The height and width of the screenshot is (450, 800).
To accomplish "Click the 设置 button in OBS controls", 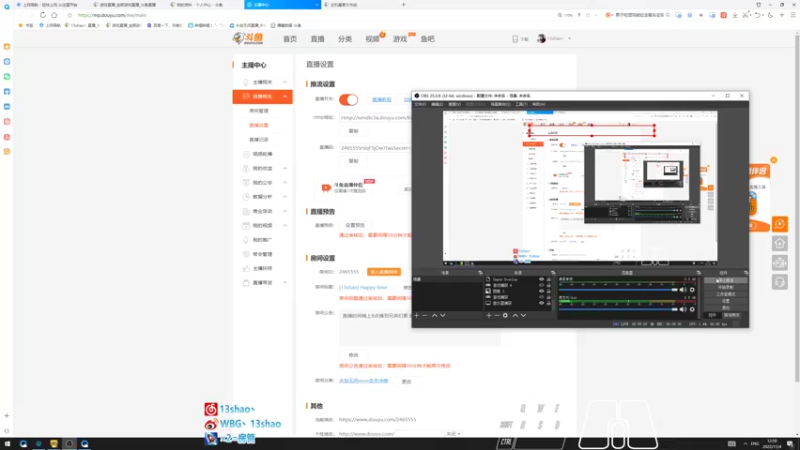I will (726, 301).
